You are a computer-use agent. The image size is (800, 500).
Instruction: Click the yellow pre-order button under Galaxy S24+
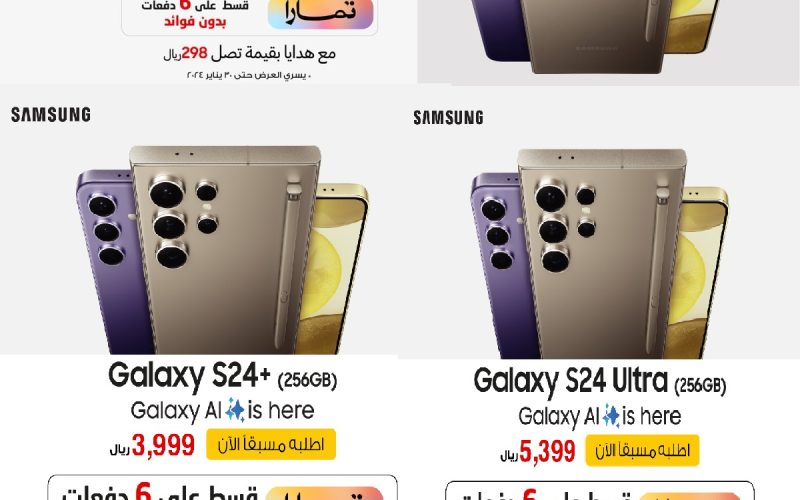click(x=271, y=444)
